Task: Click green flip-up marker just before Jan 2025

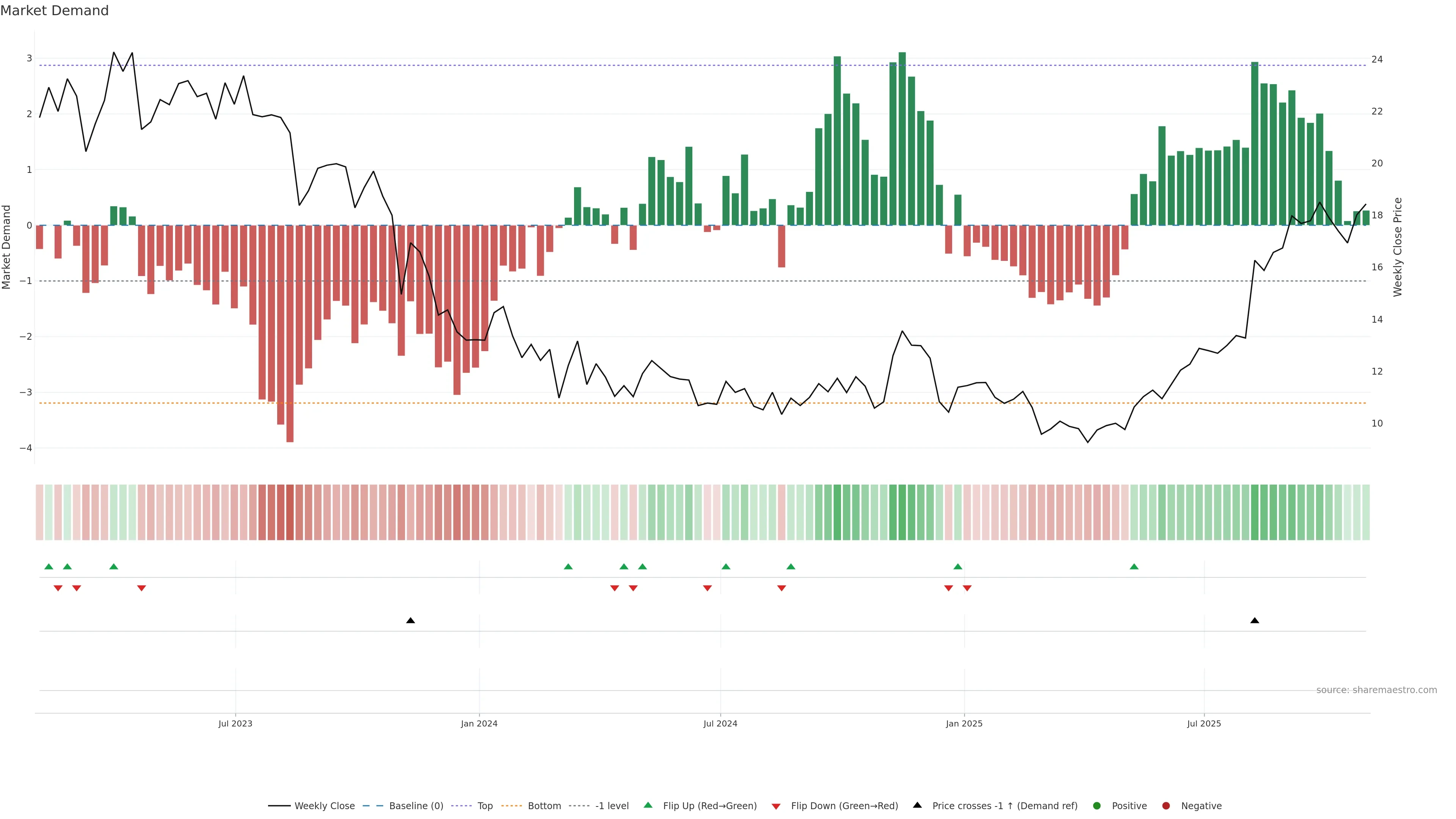Action: (x=957, y=566)
